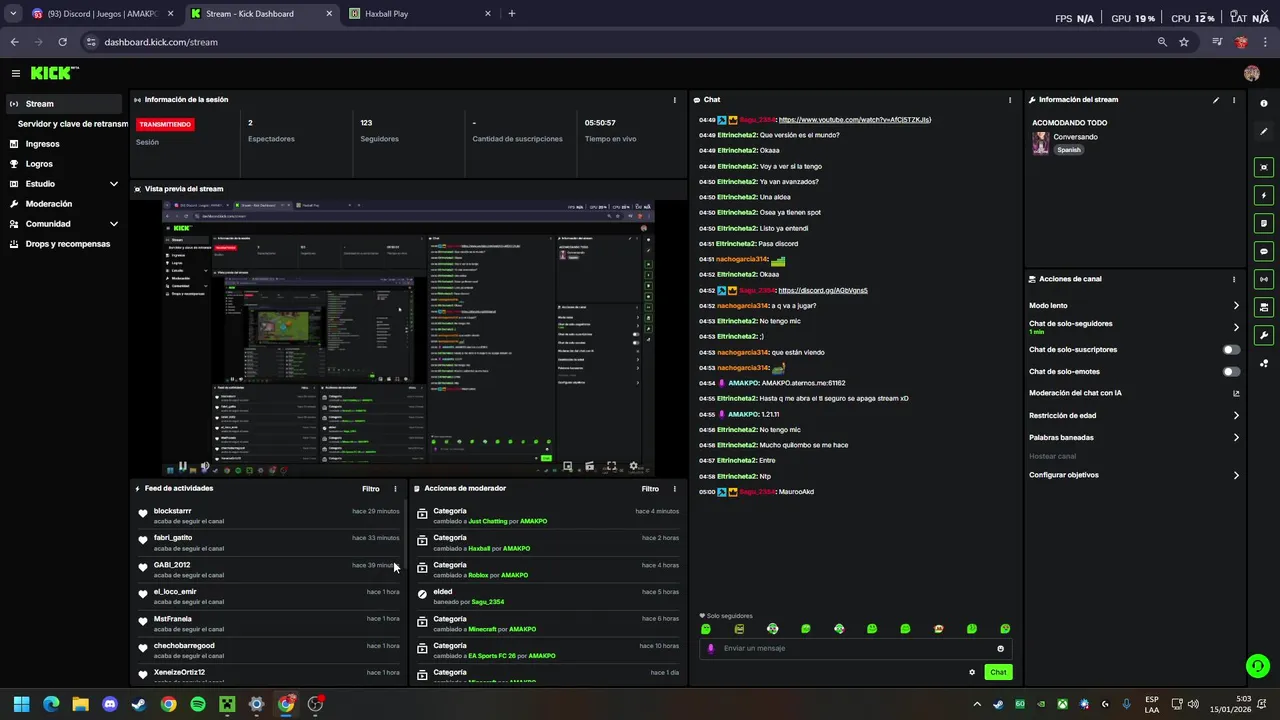
Task: Click the three-dots cluster icon at sidebar bottom
Action: [1264, 363]
